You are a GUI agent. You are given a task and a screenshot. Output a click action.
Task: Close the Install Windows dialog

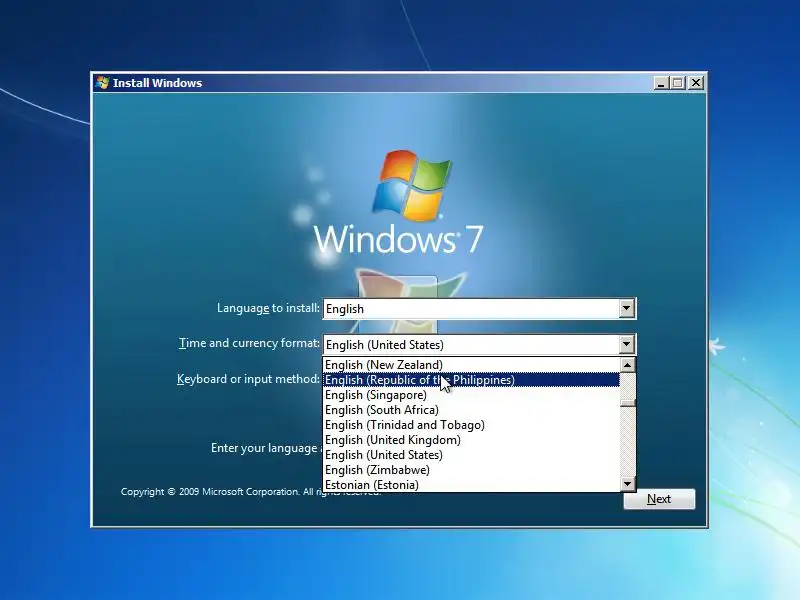coord(695,83)
